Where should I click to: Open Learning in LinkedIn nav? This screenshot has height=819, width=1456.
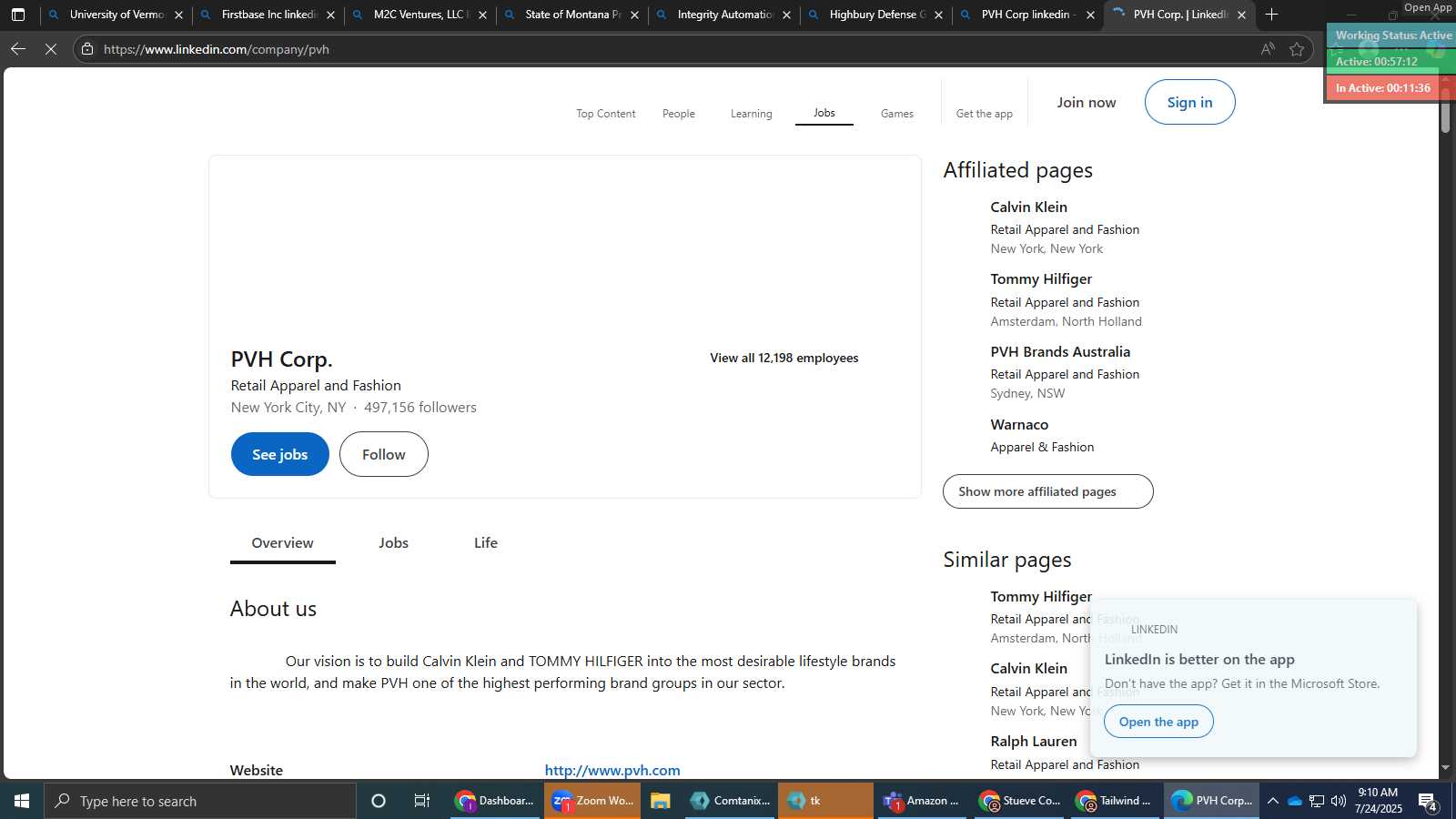751,114
